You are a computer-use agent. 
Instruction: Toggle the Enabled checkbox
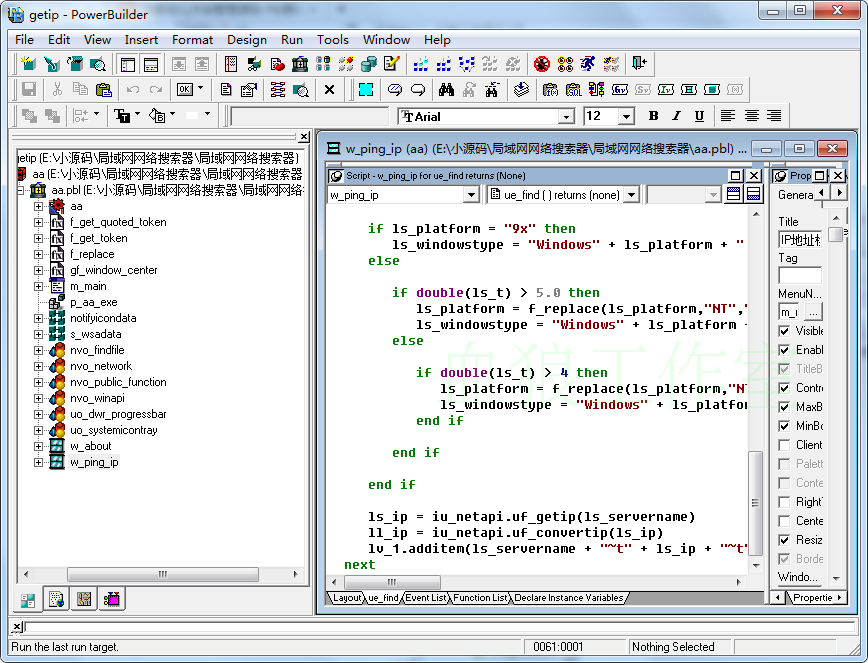pyautogui.click(x=784, y=350)
